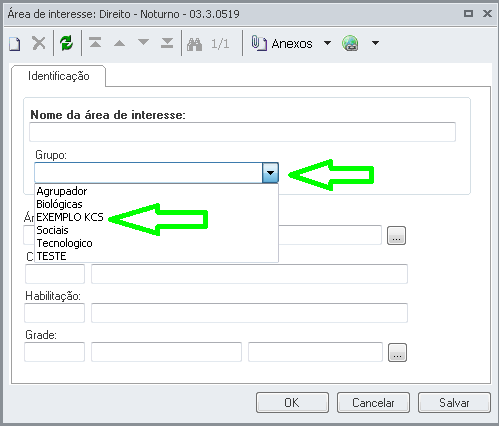The width and height of the screenshot is (499, 426).
Task: Switch to the Identificação tab
Action: point(59,76)
